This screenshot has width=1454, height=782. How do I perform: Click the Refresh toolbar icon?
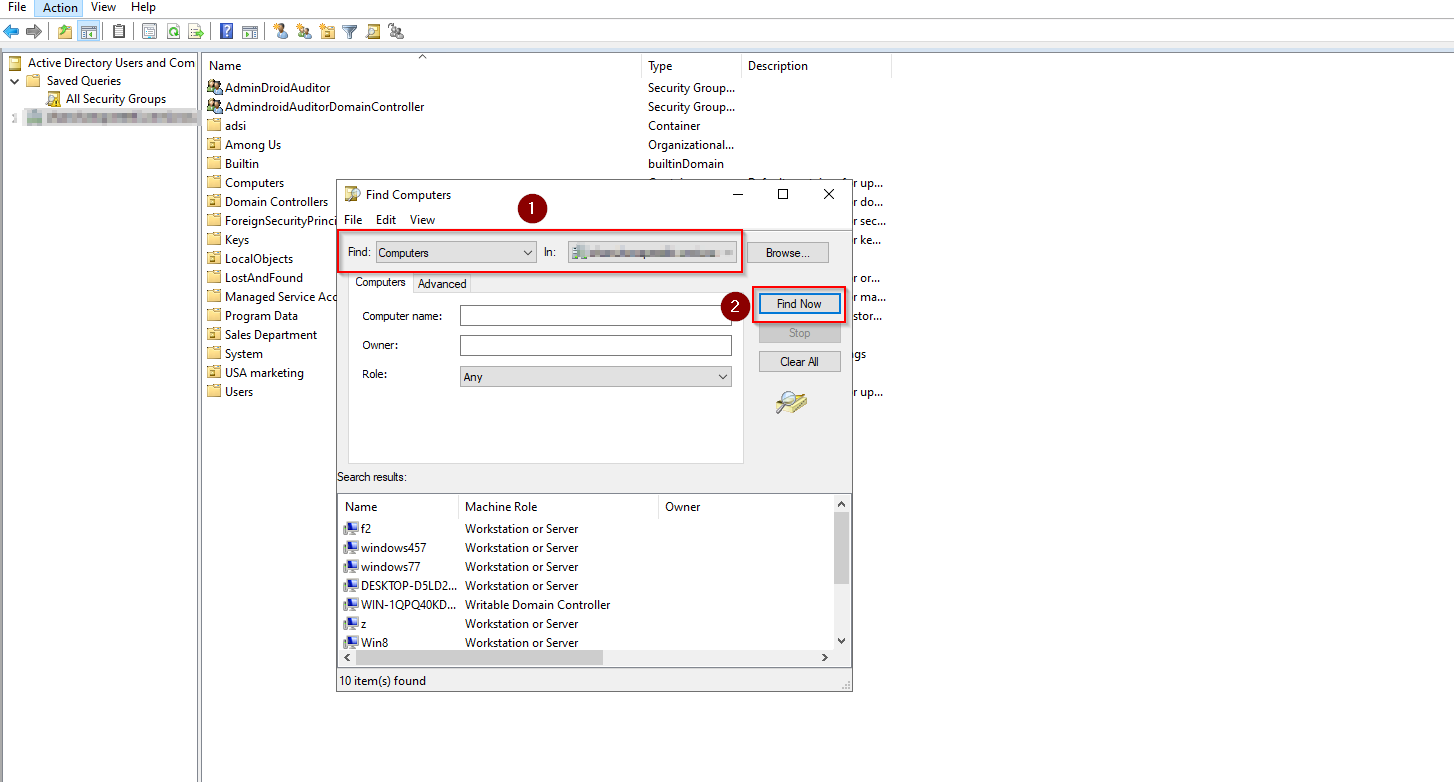click(x=173, y=31)
